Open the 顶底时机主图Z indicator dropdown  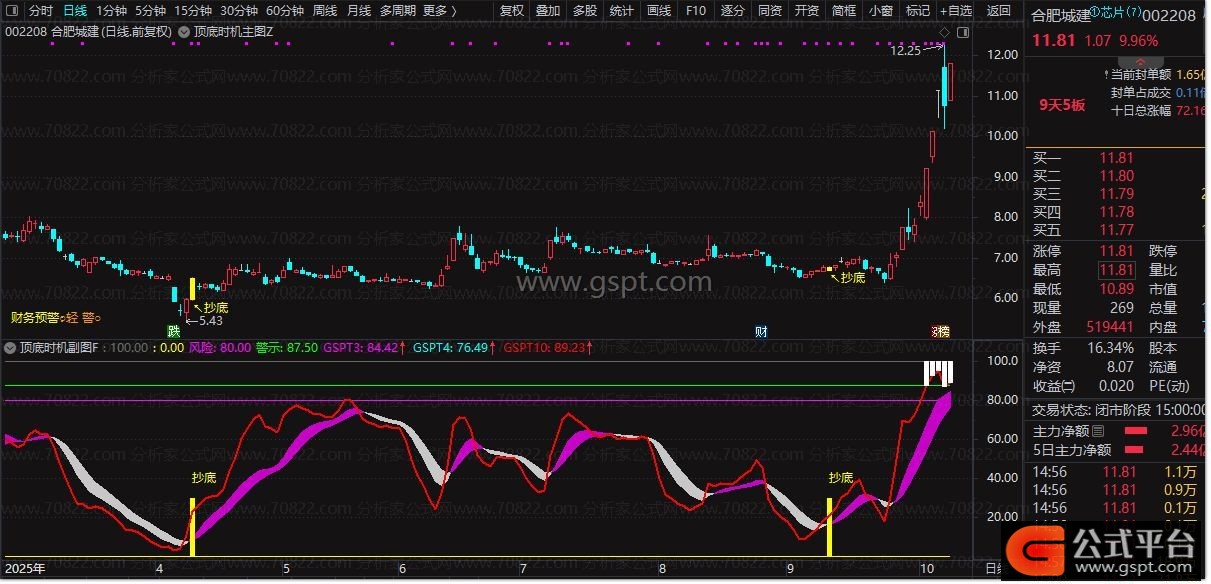tap(184, 31)
